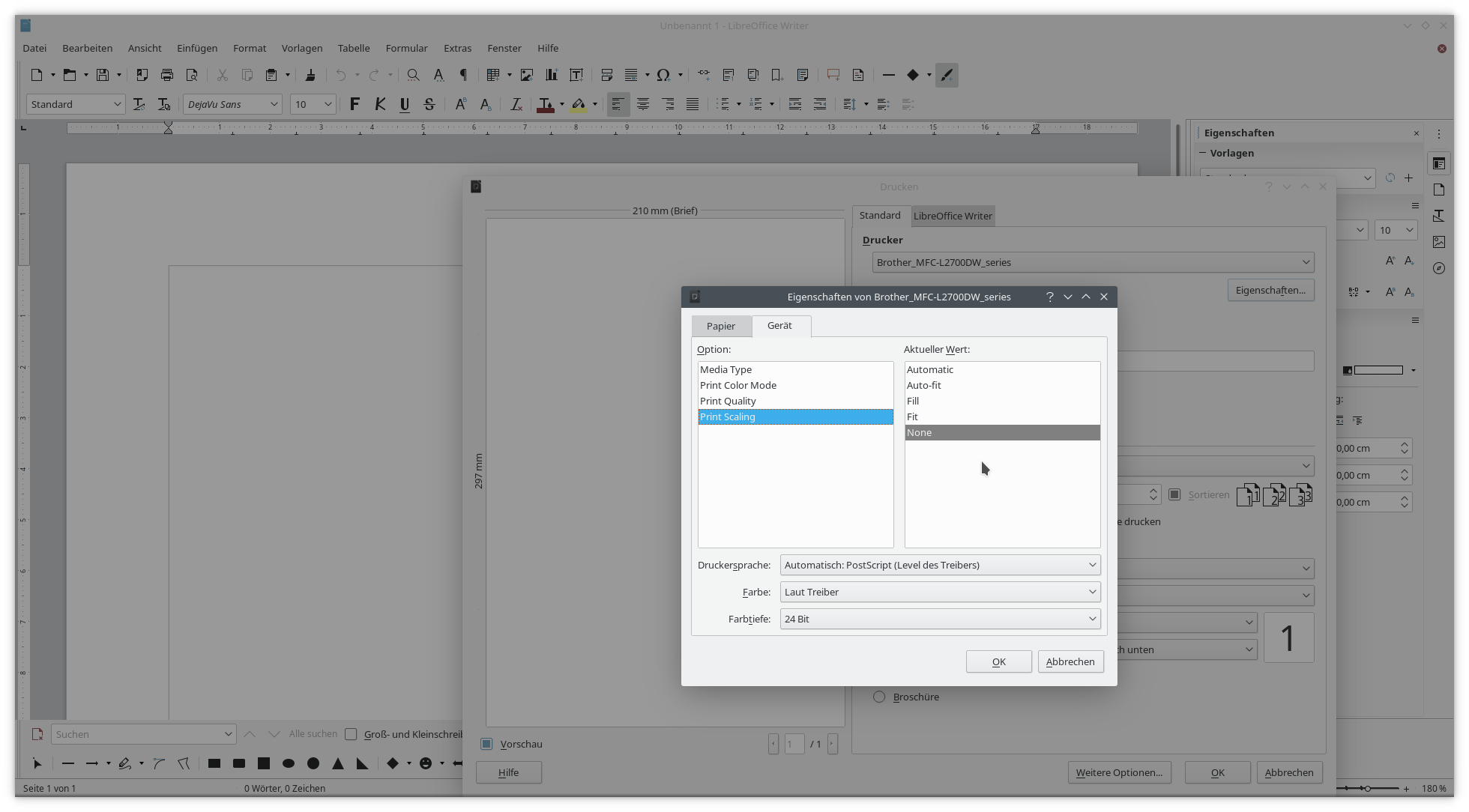Select the Broschüre radio button

coord(879,697)
